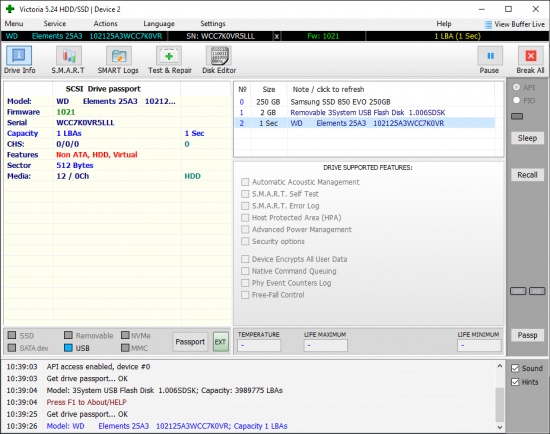Select the Samsung SSD 850 EVO drive row
550x434 pixels.
tap(365, 102)
